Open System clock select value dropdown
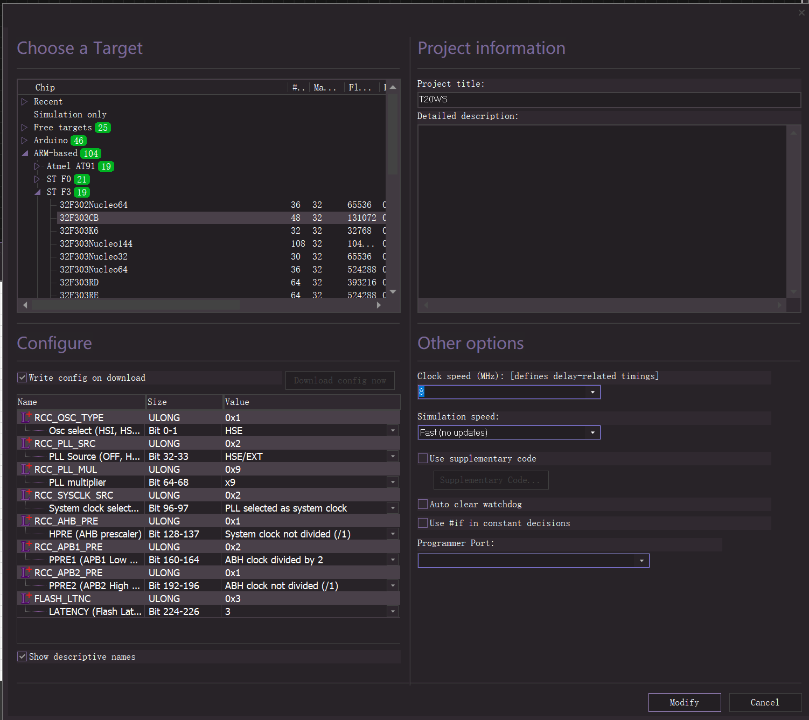Viewport: 809px width, 720px height. coord(393,508)
